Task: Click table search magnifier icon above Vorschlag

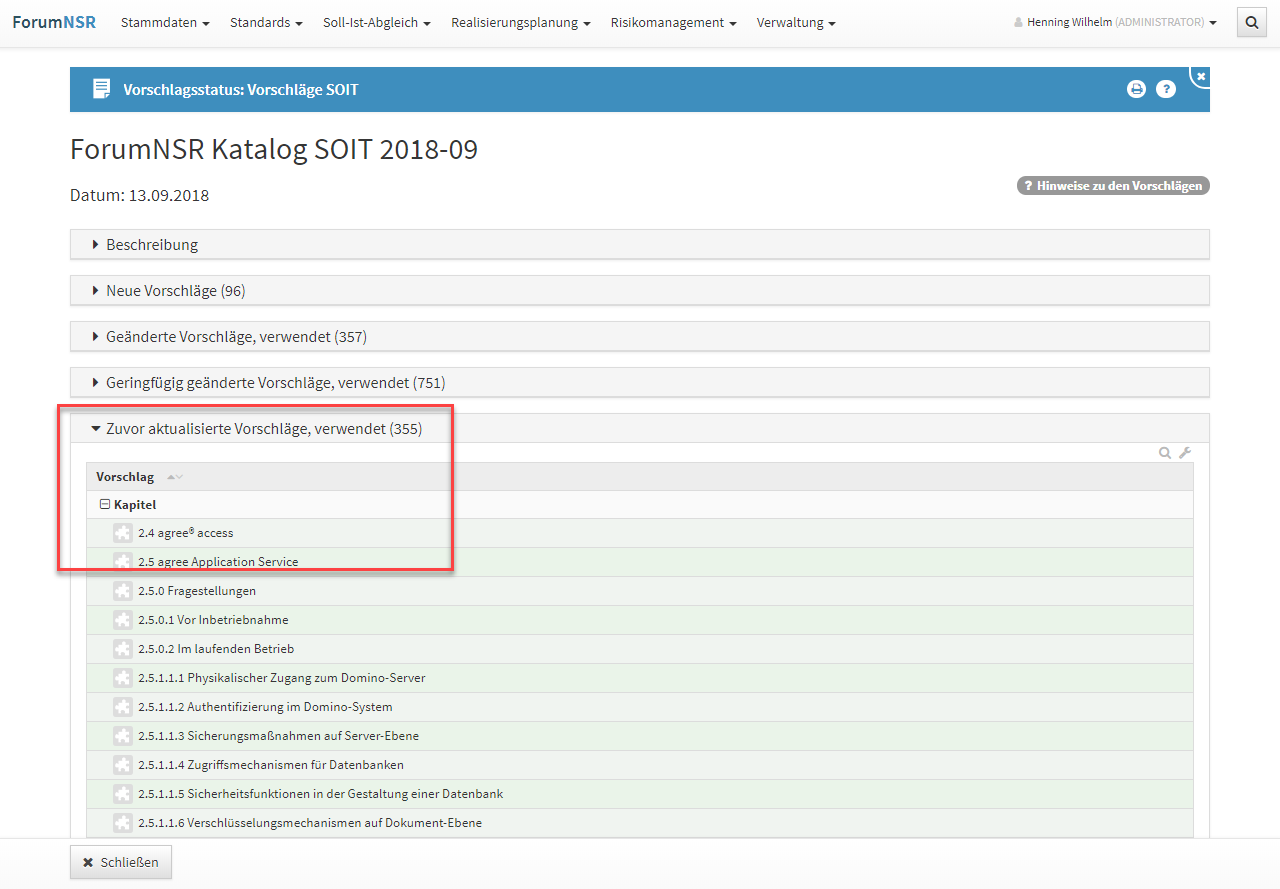Action: tap(1165, 453)
